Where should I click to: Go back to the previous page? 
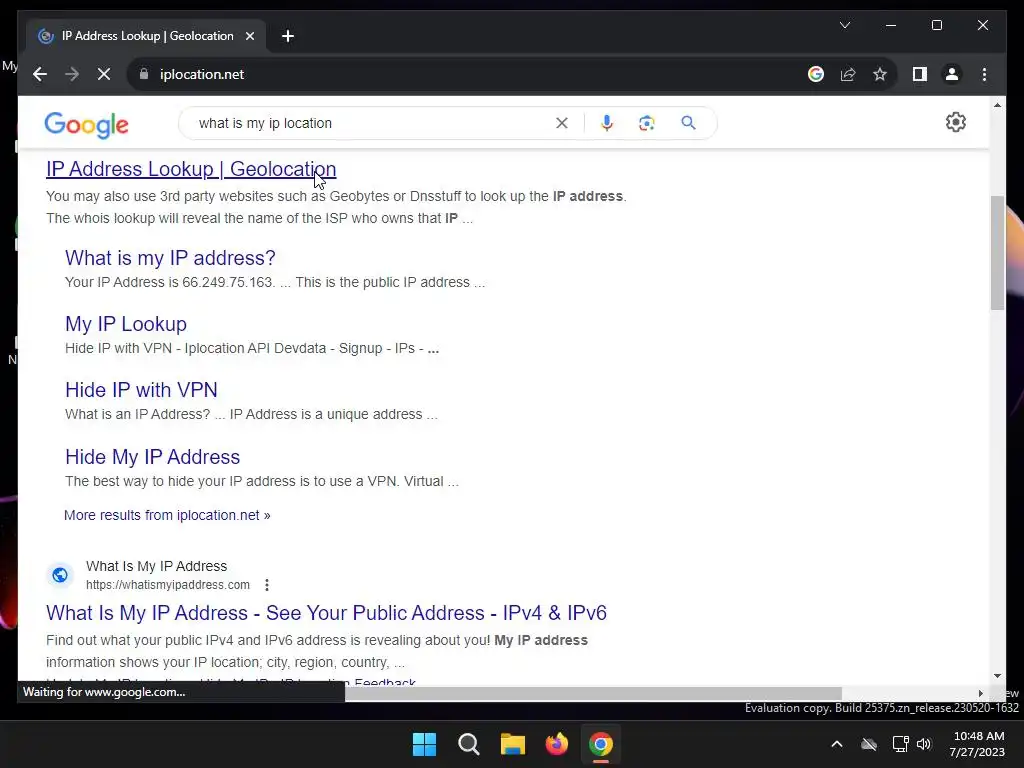40,74
